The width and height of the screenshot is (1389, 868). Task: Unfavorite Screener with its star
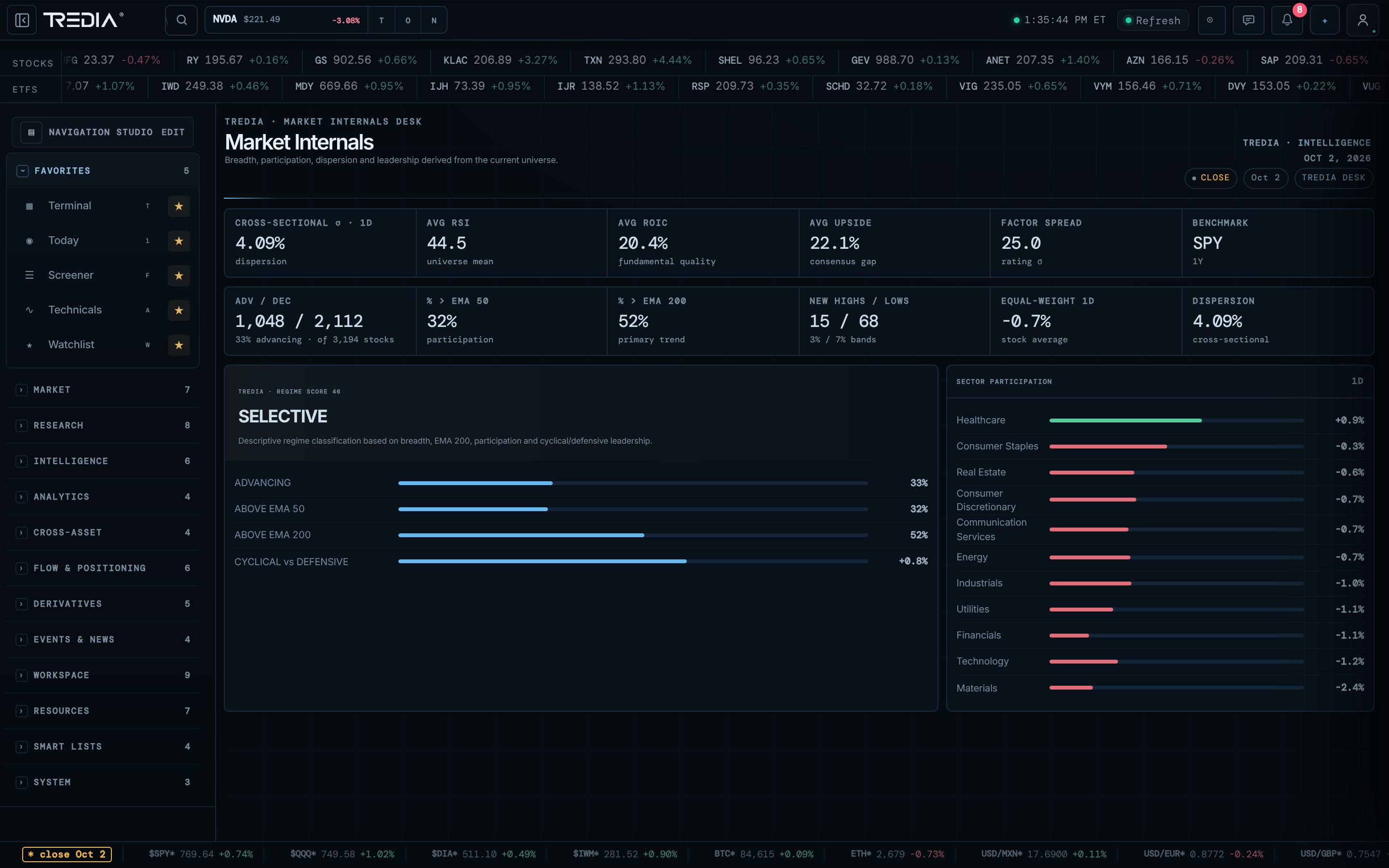(x=178, y=275)
